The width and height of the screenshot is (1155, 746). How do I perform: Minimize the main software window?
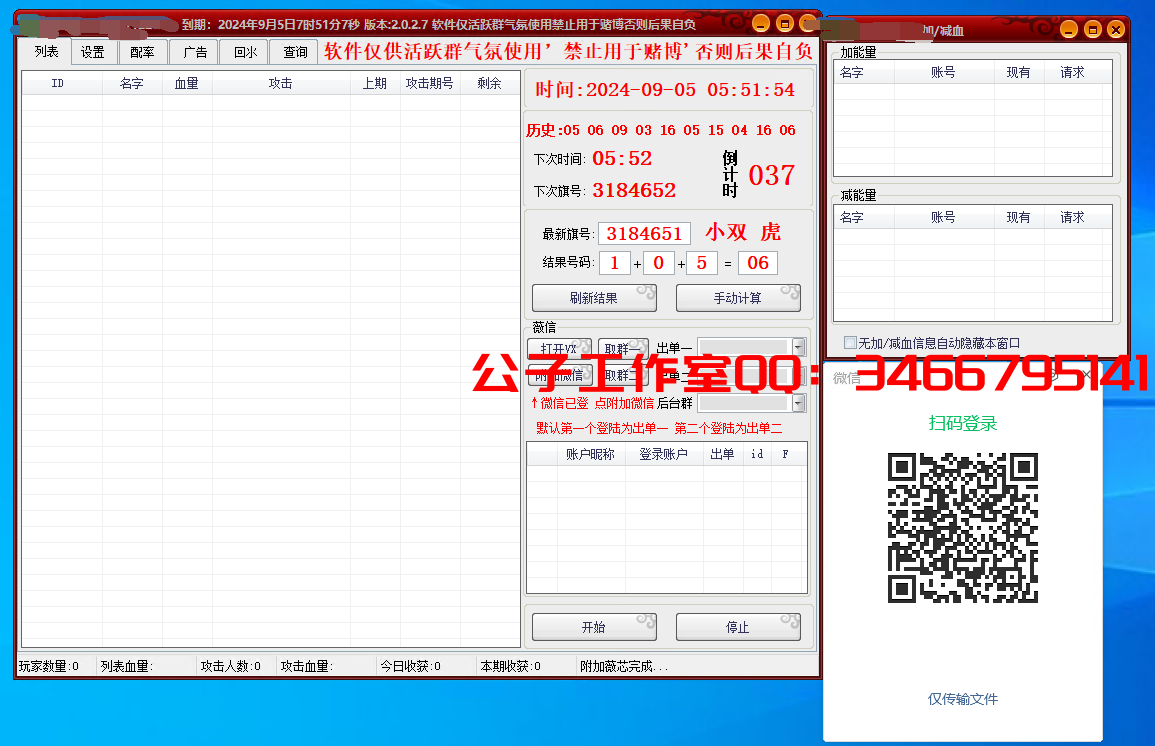(761, 24)
